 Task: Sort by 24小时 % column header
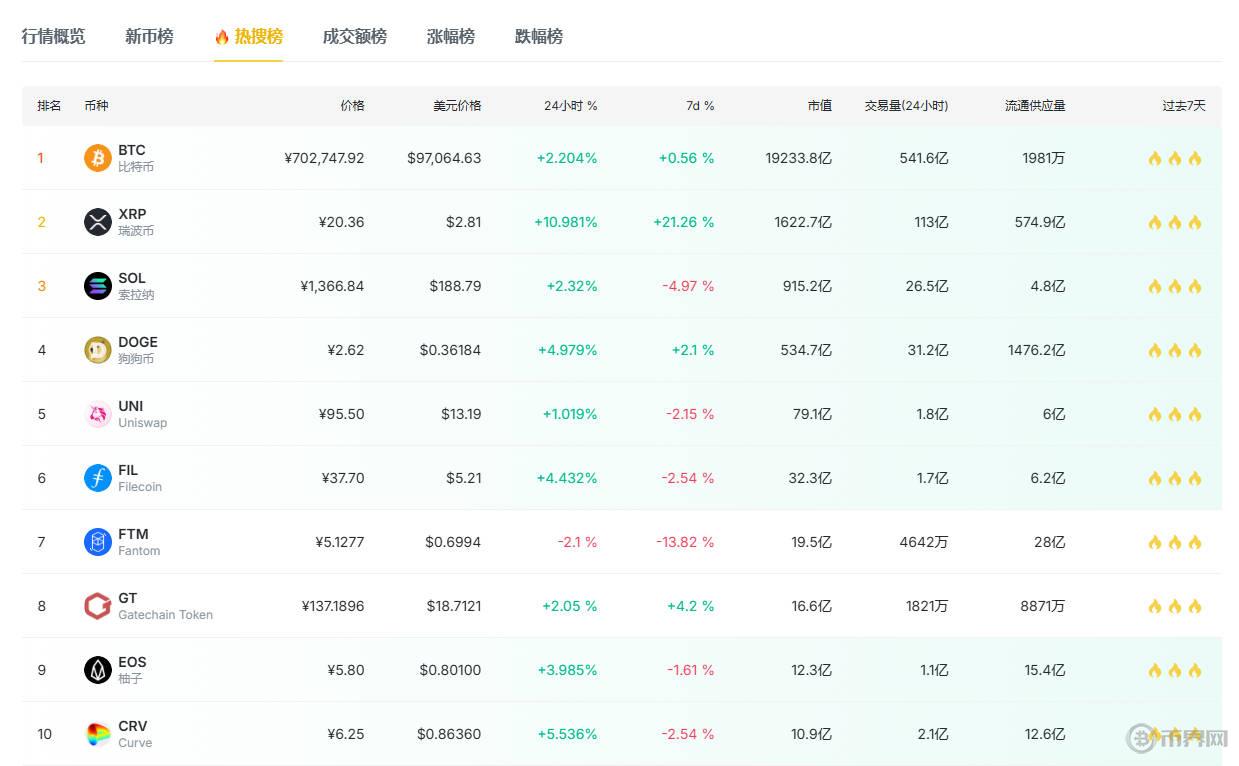pos(570,106)
